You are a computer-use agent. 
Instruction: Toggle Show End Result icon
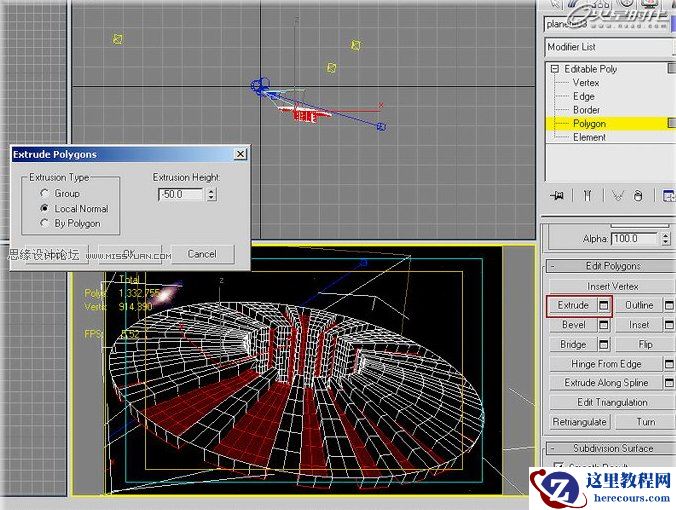588,196
